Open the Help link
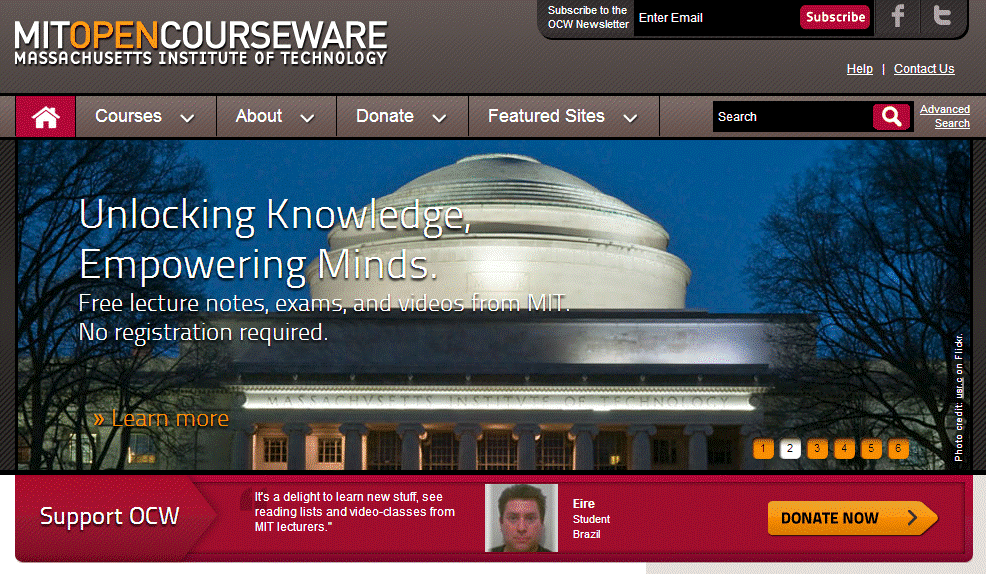Viewport: 986px width, 574px height. coord(860,69)
